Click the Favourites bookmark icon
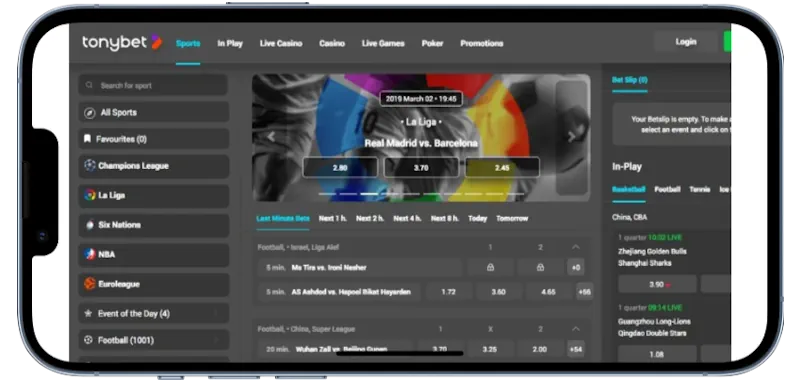The image size is (800, 380). [x=87, y=139]
